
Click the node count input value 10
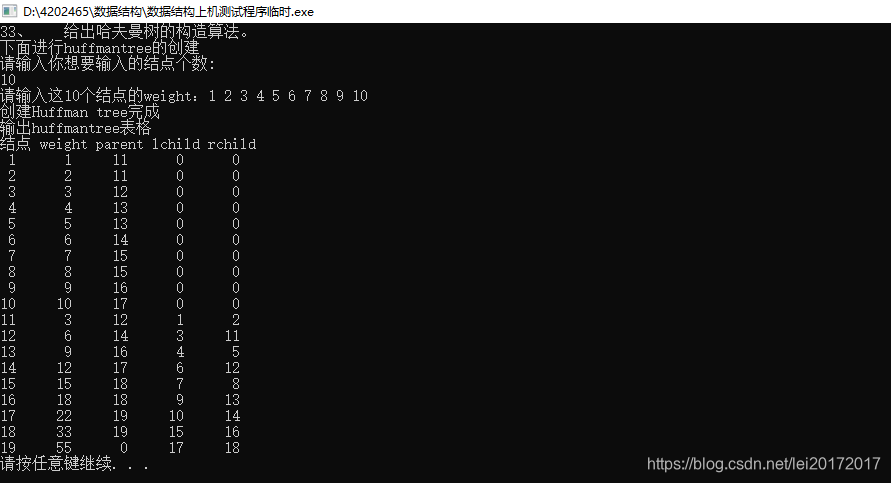pyautogui.click(x=8, y=80)
